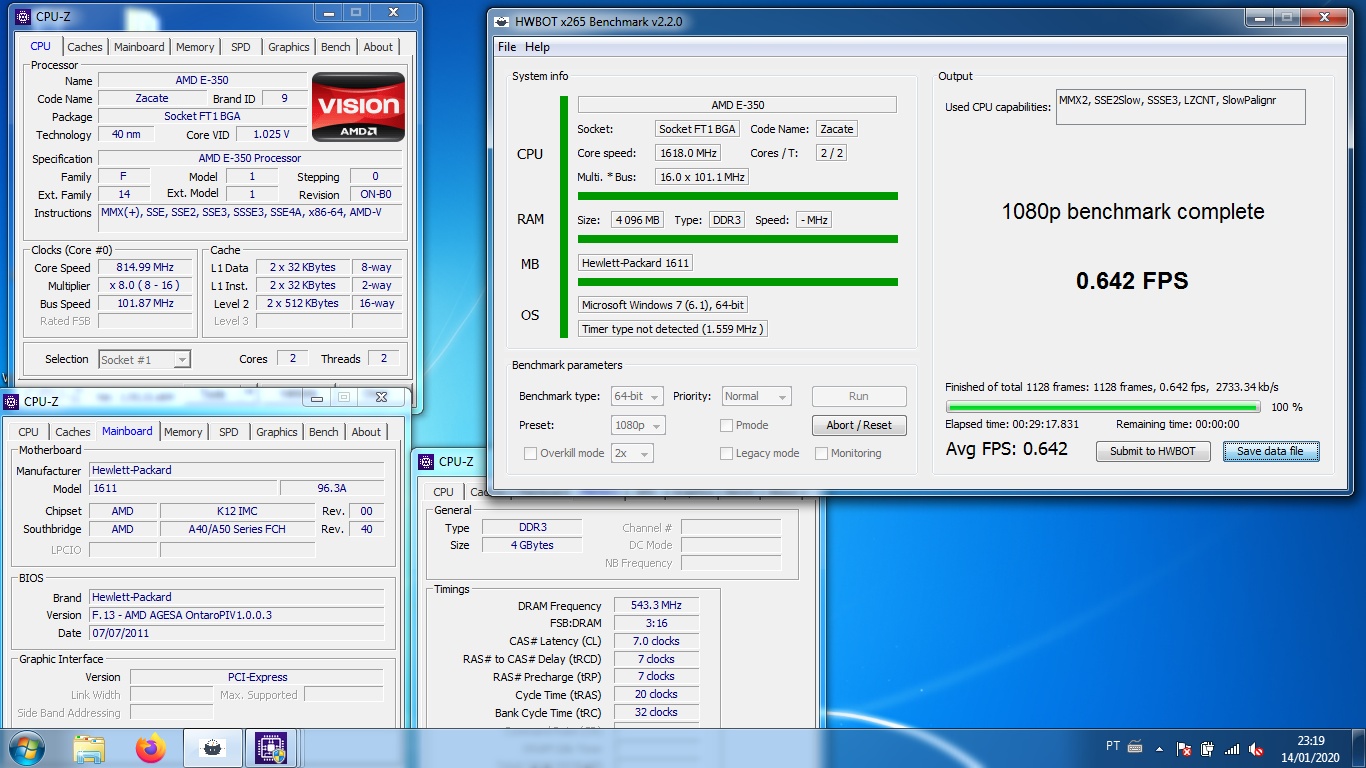Open the on-screen keyboard tray icon
Image resolution: width=1366 pixels, height=768 pixels.
tap(1135, 747)
